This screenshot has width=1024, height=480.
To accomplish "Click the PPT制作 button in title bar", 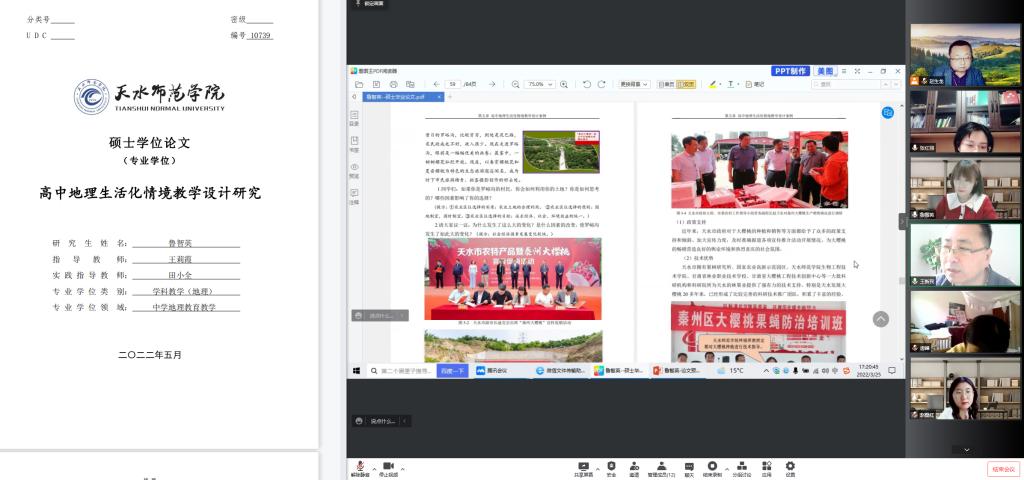I will 790,71.
